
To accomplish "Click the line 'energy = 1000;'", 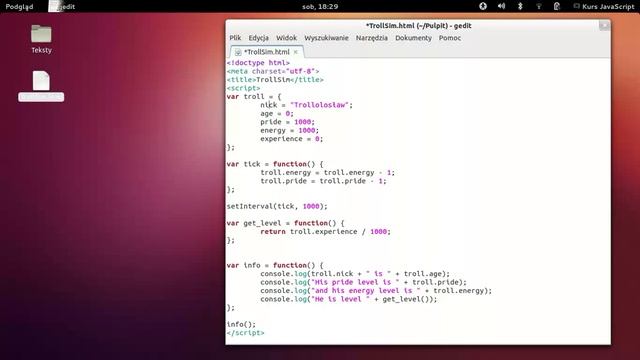I will (289, 131).
